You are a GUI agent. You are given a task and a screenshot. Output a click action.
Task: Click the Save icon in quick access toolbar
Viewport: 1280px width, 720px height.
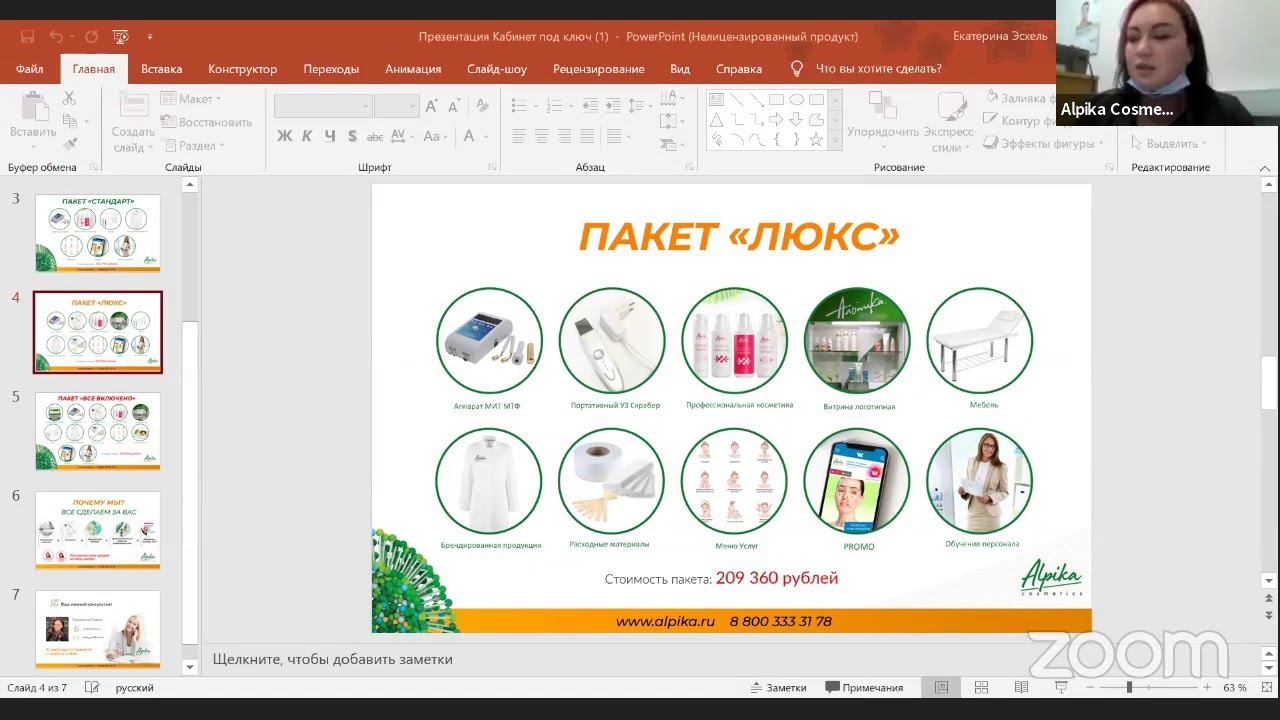(27, 37)
